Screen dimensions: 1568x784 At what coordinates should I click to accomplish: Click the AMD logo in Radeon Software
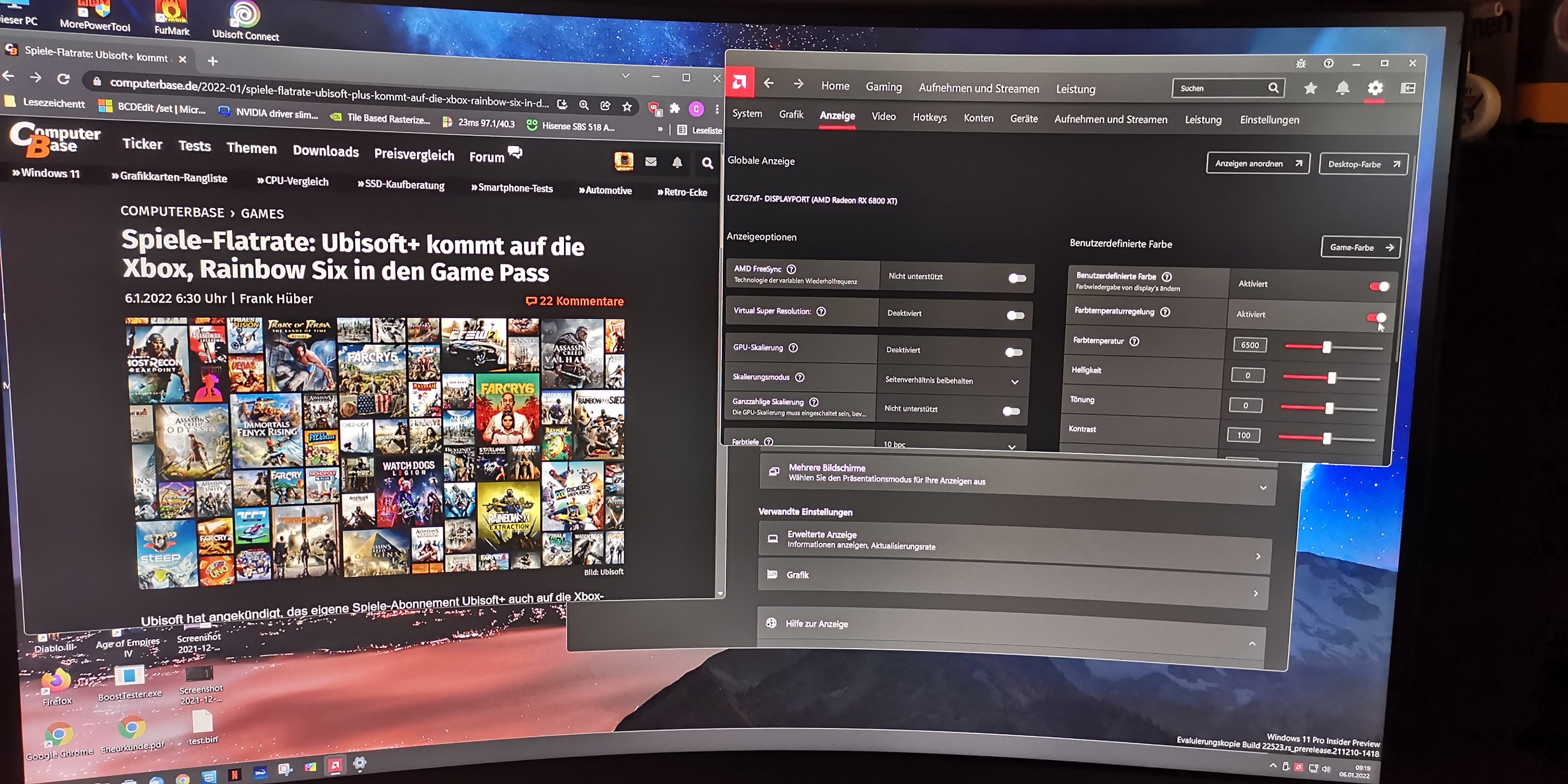tap(739, 82)
